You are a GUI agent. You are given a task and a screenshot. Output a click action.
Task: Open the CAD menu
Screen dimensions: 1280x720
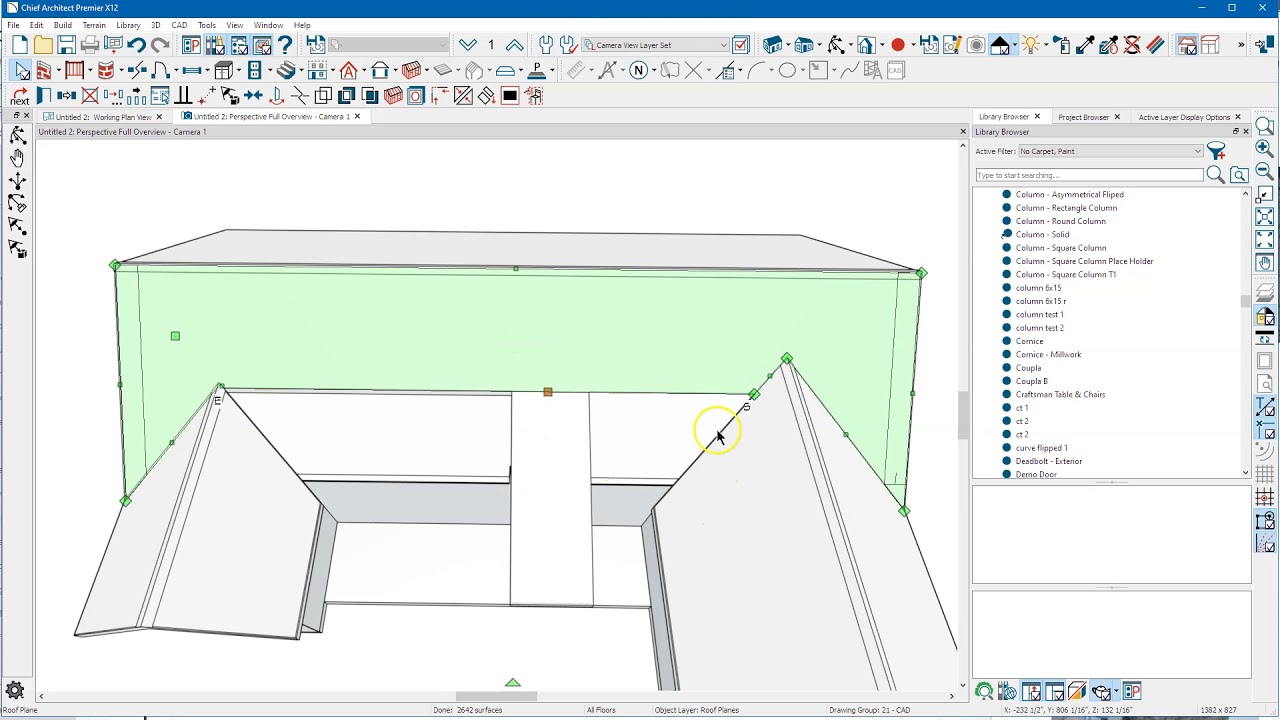(x=179, y=25)
